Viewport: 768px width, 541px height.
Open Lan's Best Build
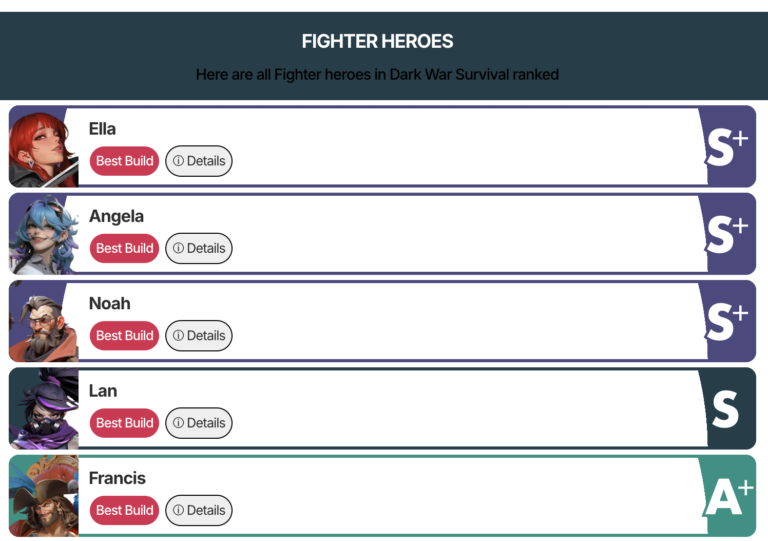point(124,423)
